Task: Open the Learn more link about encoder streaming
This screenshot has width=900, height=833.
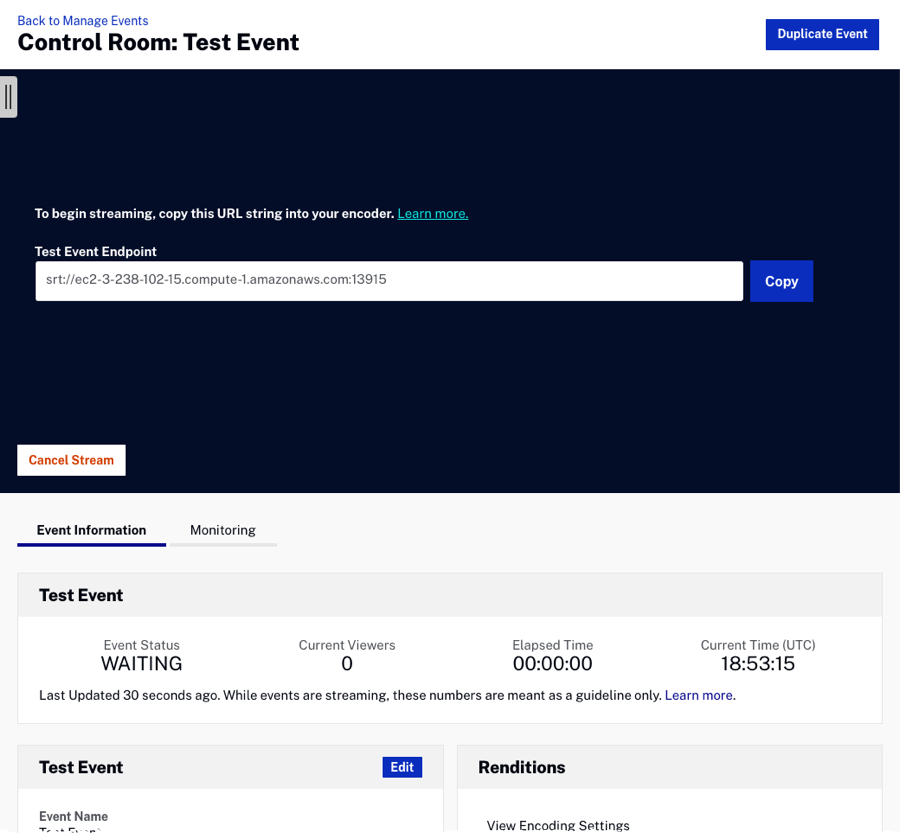Action: click(432, 213)
